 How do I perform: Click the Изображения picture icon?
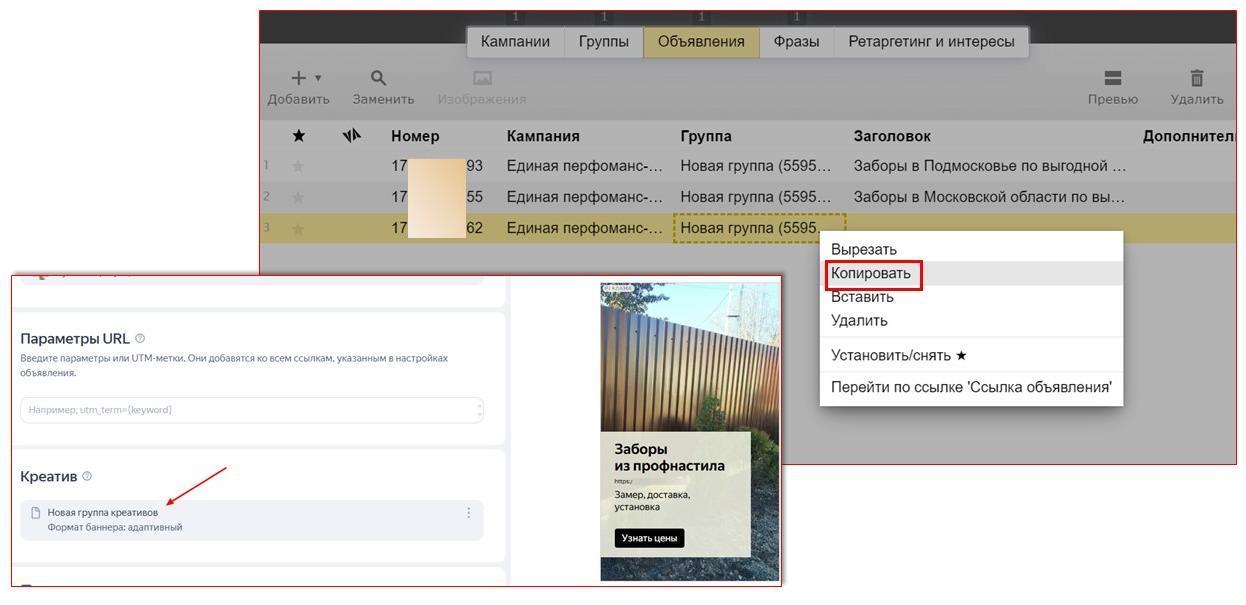pyautogui.click(x=482, y=78)
